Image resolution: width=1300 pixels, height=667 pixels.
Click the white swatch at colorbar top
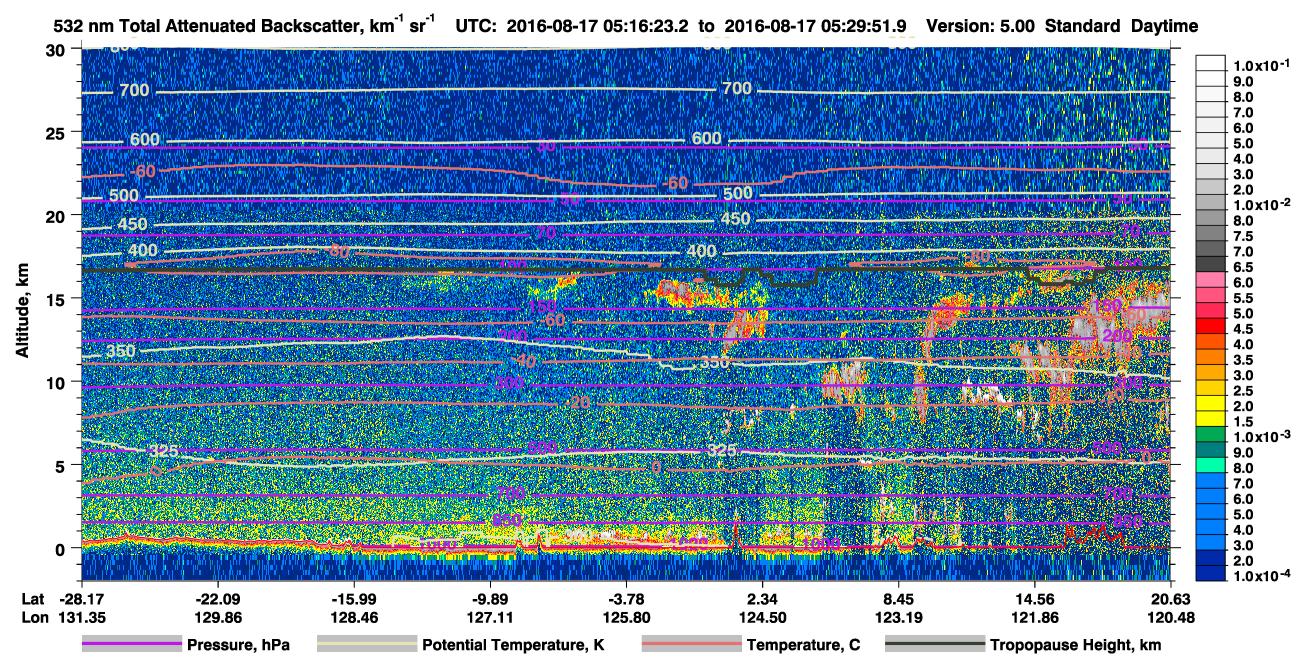[1211, 62]
